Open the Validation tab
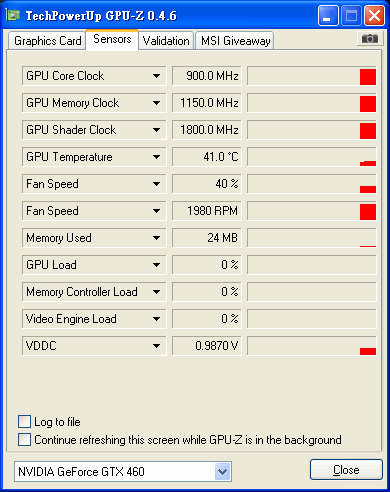Image resolution: width=390 pixels, height=492 pixels. (x=166, y=41)
